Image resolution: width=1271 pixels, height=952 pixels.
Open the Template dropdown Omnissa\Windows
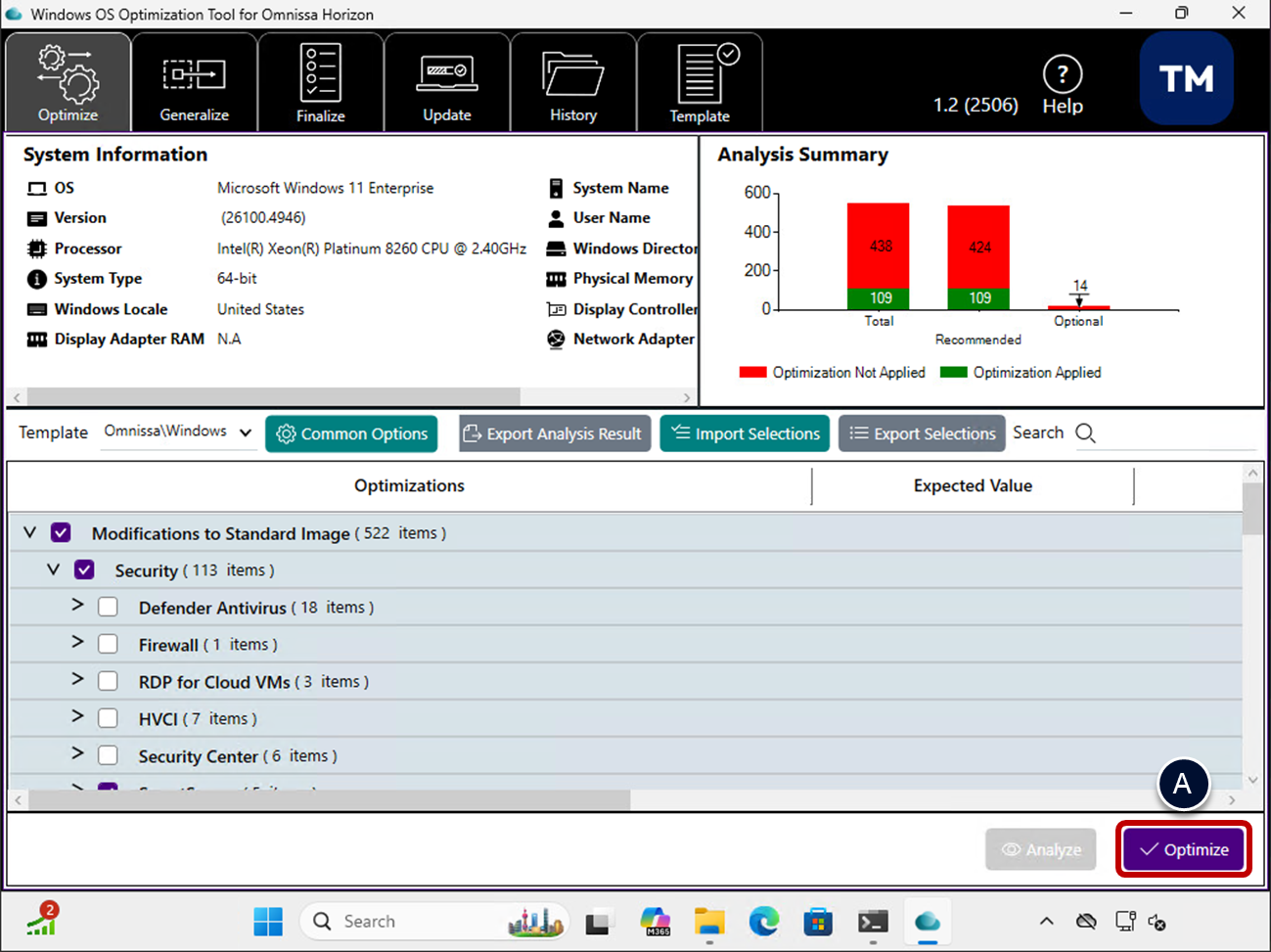[178, 431]
